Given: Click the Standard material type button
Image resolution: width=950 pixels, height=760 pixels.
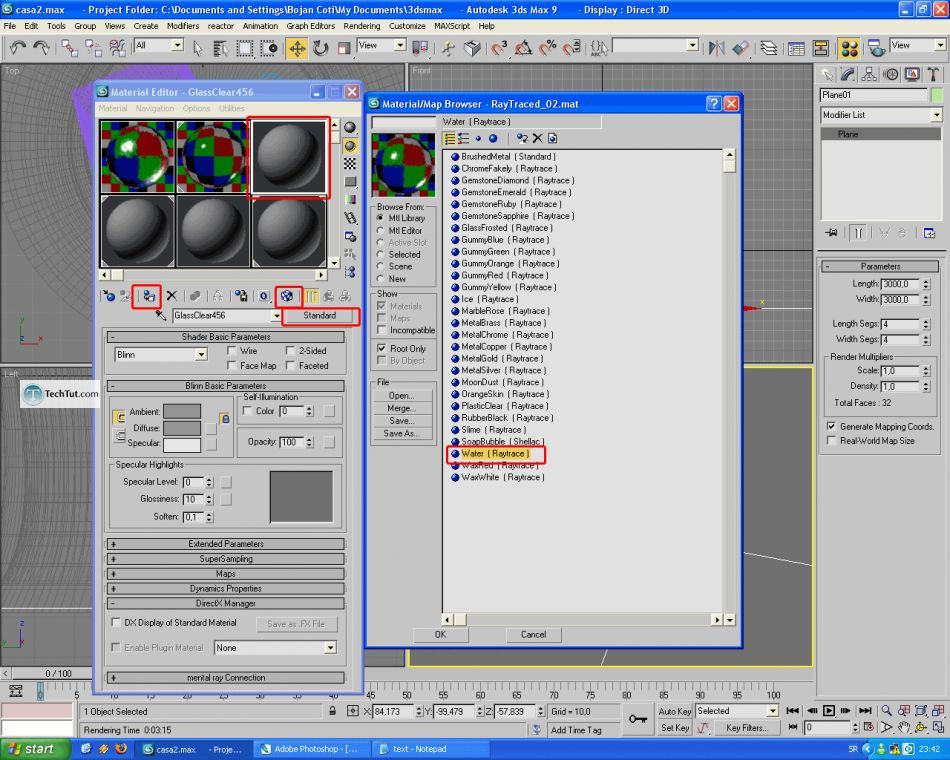Looking at the screenshot, I should pos(320,316).
